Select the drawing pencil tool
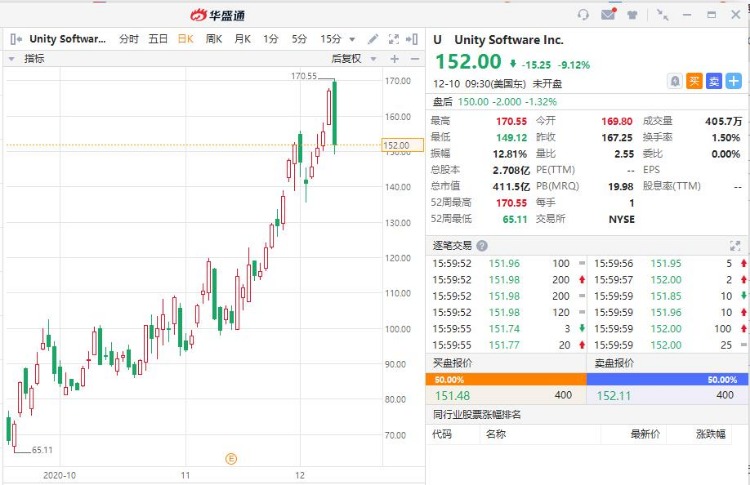 pyautogui.click(x=373, y=39)
